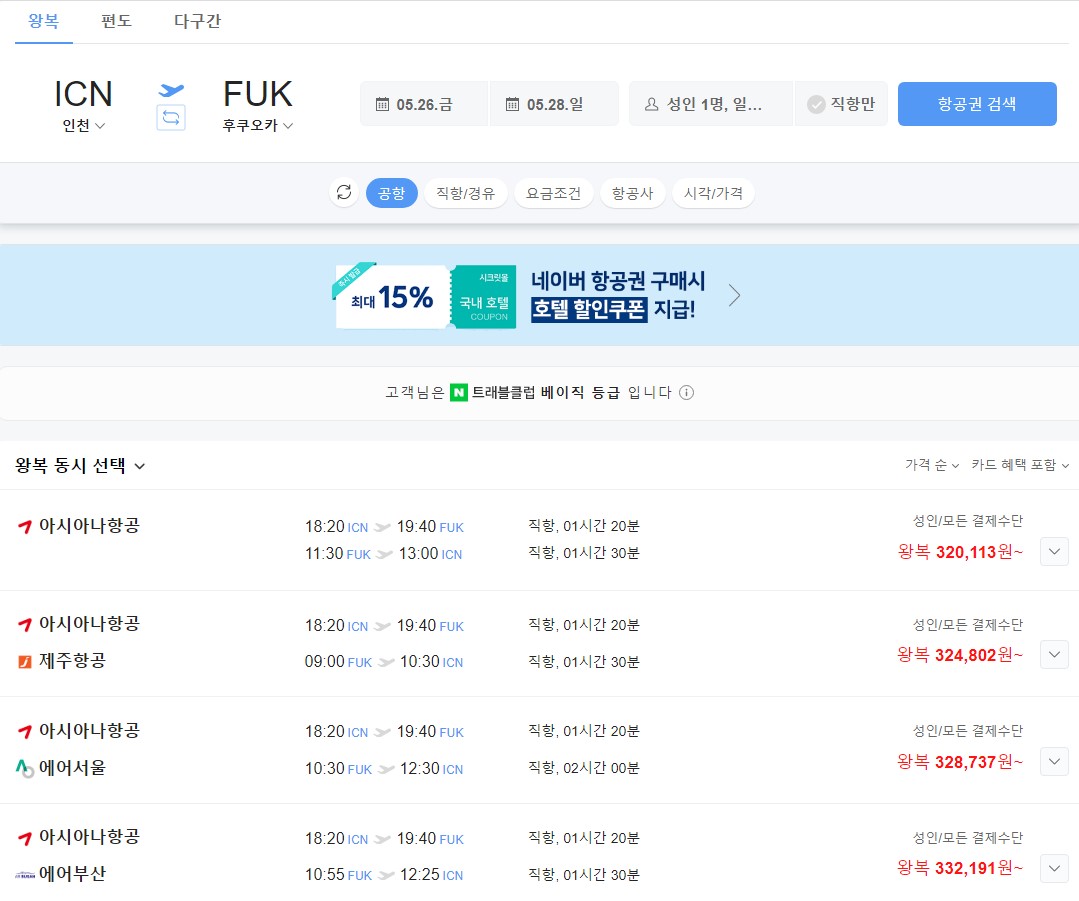Click the 09:00 FUK return flight time
Image resolution: width=1079 pixels, height=901 pixels.
point(338,661)
